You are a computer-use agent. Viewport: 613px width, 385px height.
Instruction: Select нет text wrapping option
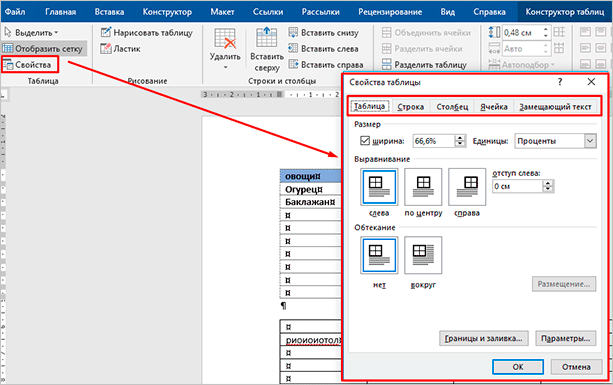tap(379, 255)
